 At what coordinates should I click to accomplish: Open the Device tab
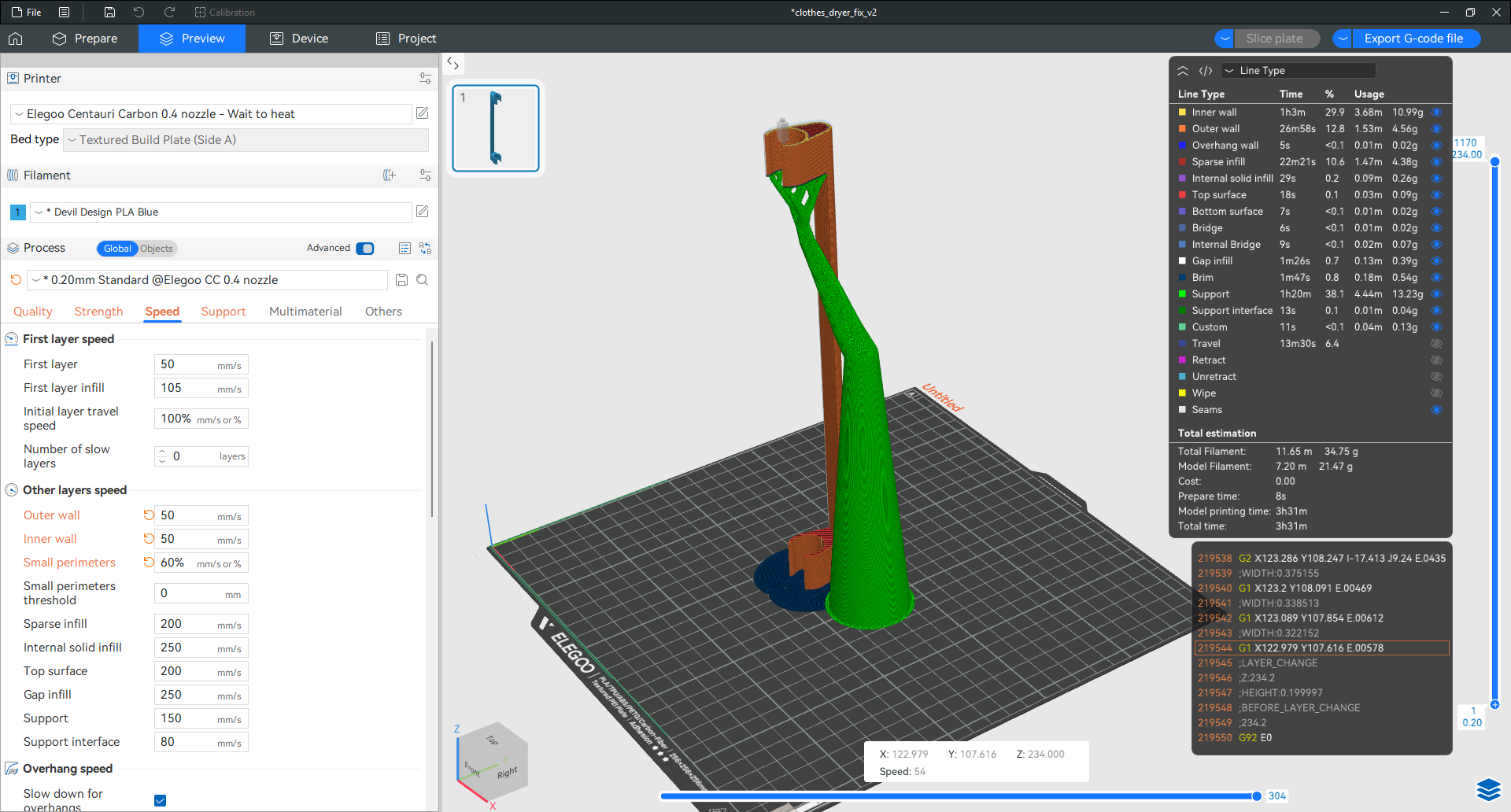coord(299,39)
